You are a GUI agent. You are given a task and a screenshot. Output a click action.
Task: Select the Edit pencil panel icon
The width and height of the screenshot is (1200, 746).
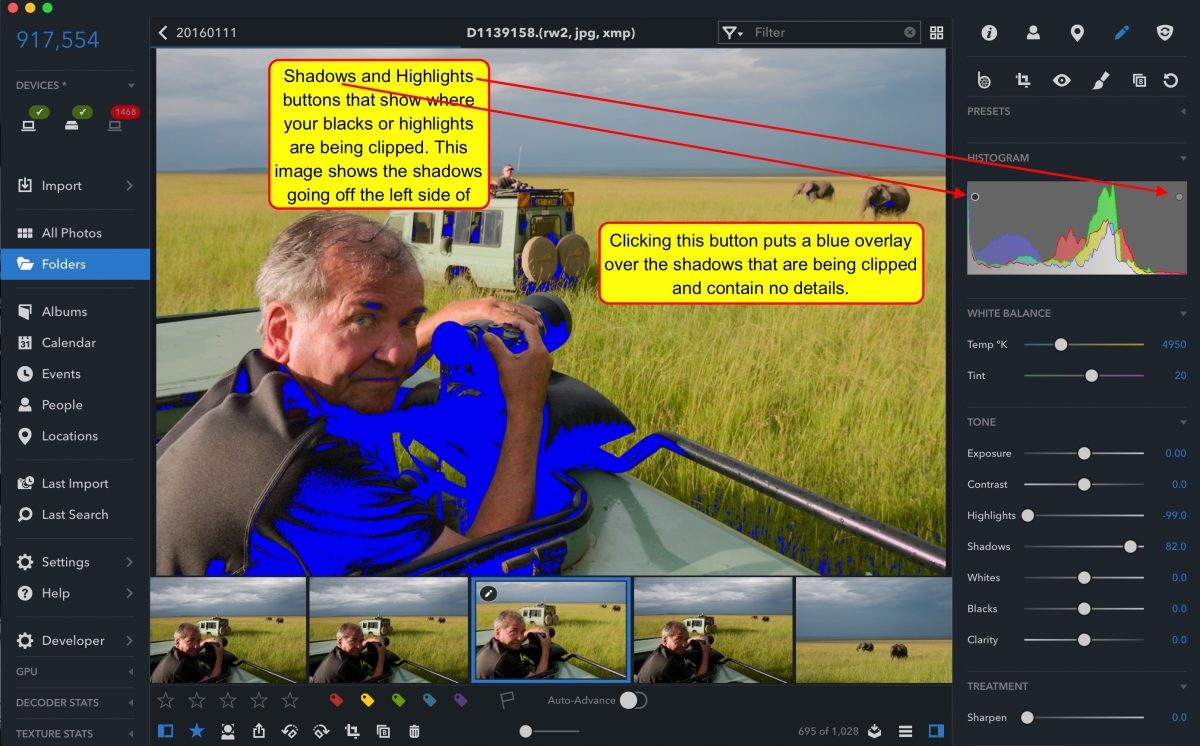[1121, 33]
